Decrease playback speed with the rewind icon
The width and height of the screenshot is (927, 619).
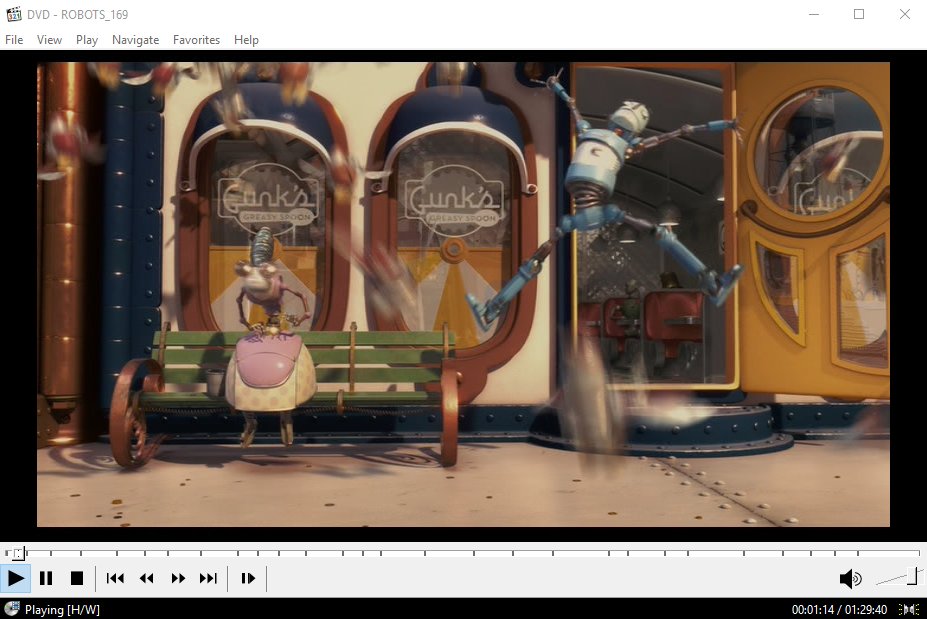click(x=146, y=578)
